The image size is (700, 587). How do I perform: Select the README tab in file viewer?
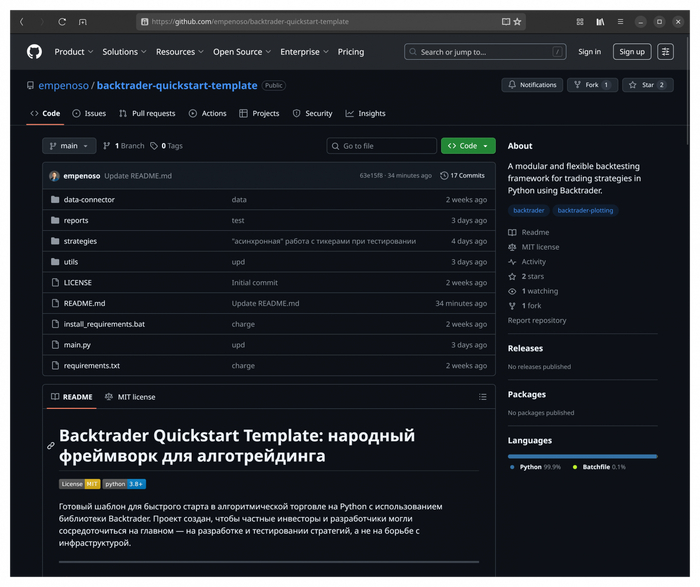click(71, 397)
